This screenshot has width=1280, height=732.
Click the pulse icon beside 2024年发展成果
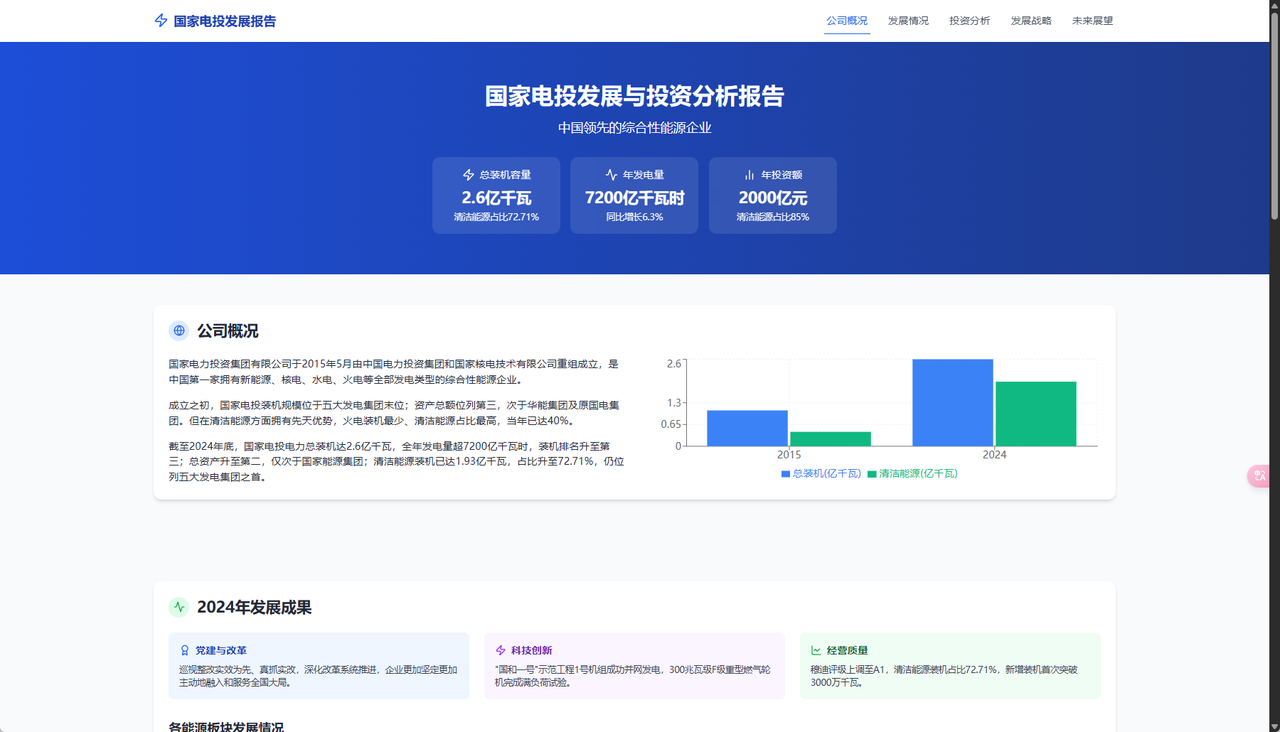[179, 607]
